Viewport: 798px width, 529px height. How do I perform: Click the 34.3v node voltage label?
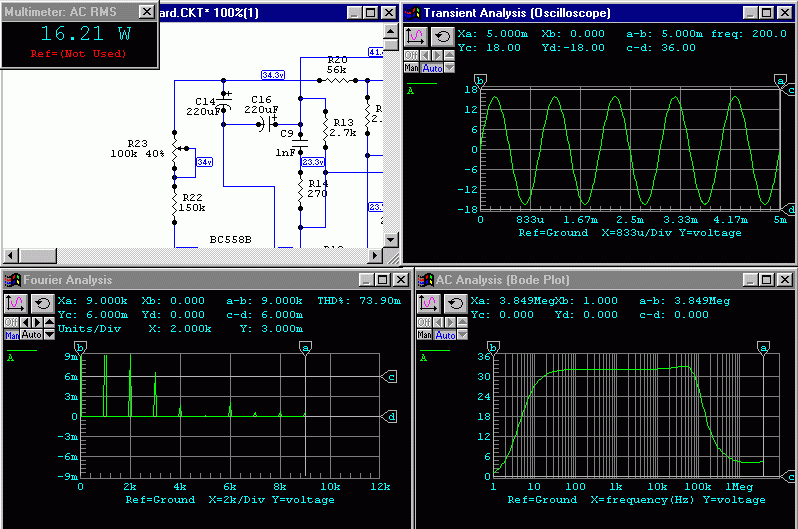tap(273, 75)
